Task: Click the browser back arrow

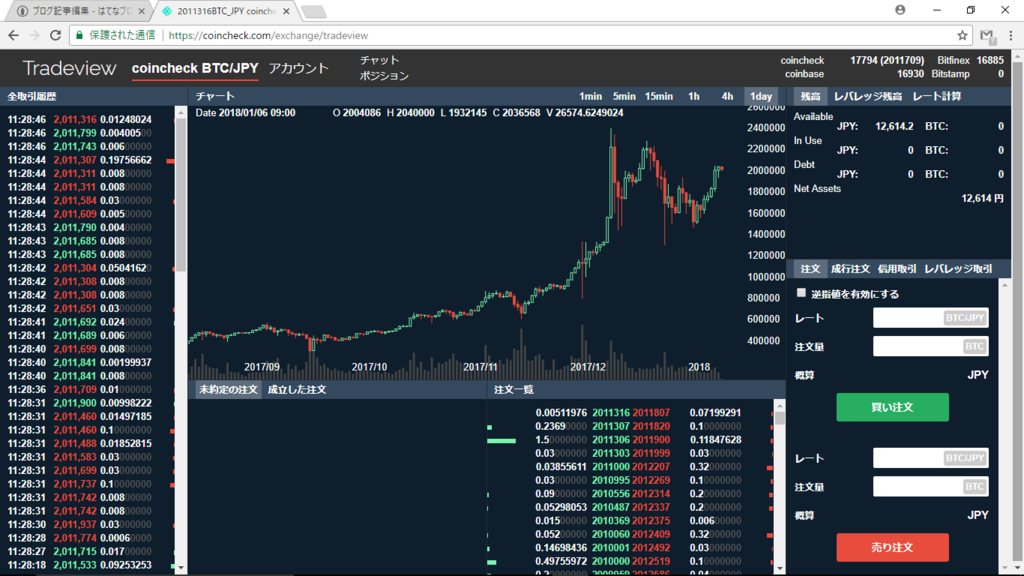Action: (13, 35)
